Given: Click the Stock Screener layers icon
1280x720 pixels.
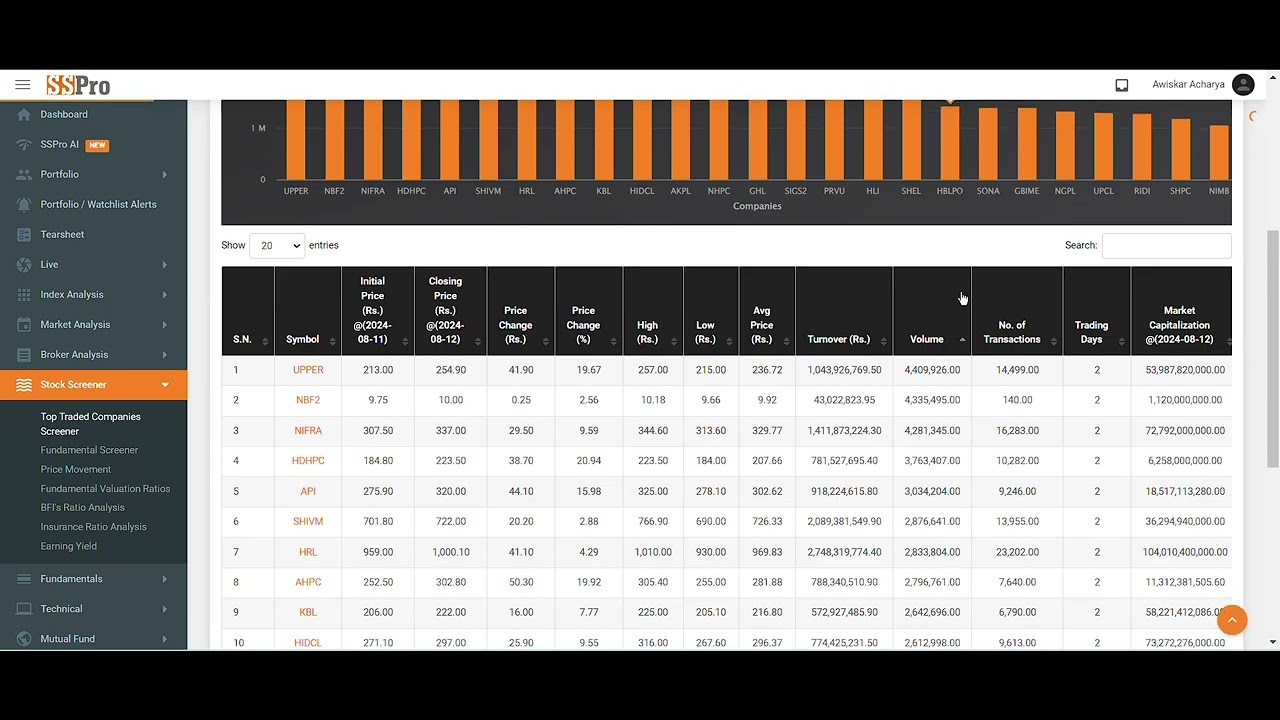Looking at the screenshot, I should point(24,385).
